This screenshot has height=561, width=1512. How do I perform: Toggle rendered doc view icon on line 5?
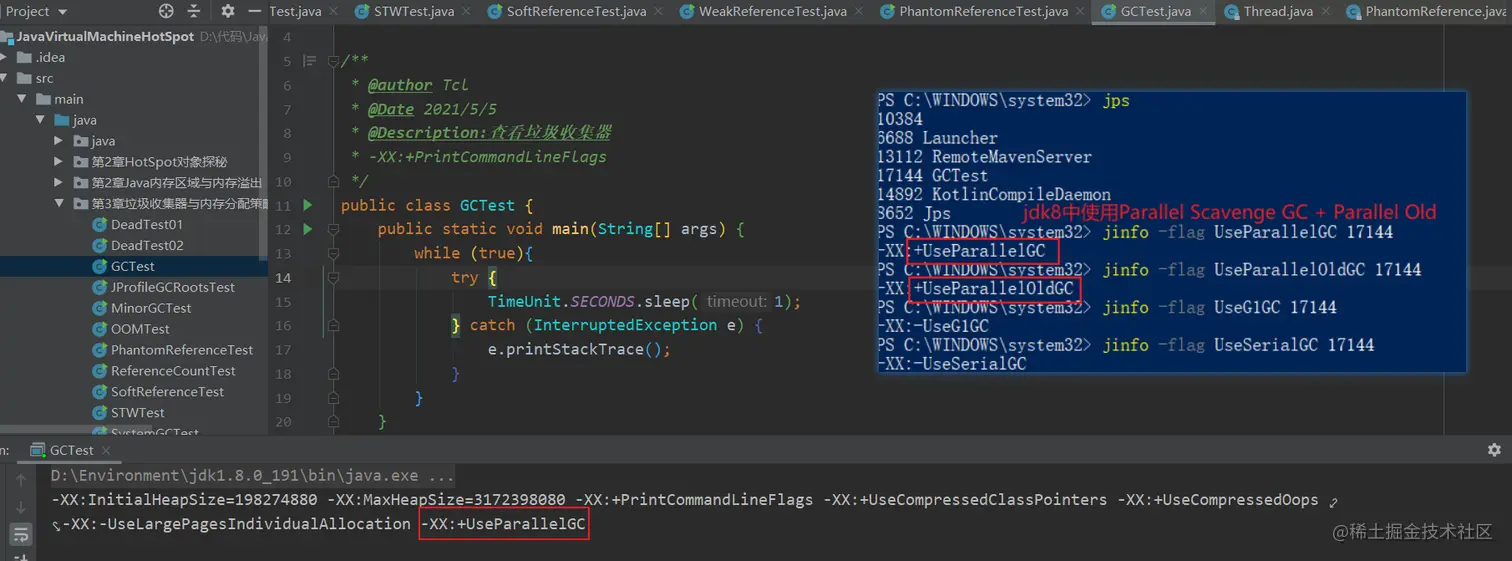pos(310,61)
